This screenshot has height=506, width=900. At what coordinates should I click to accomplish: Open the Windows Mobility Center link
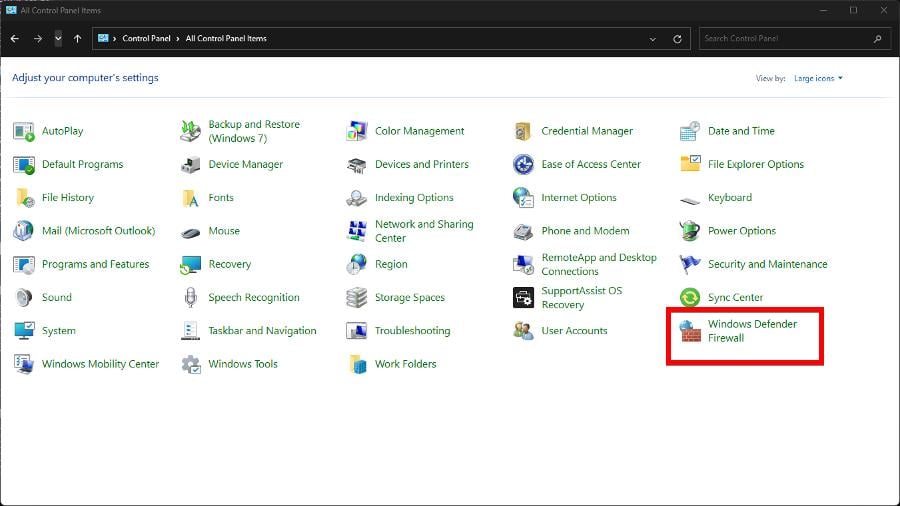pyautogui.click(x=100, y=364)
